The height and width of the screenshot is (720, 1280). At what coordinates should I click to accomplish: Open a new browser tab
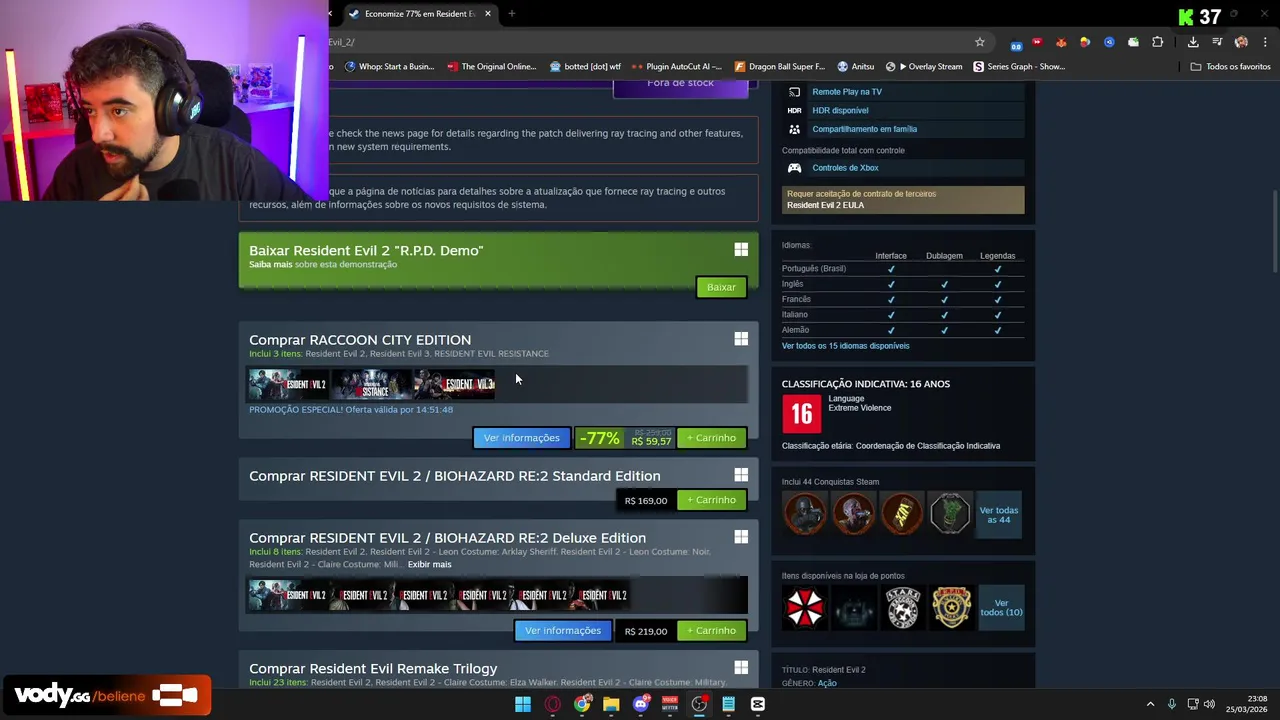point(512,14)
